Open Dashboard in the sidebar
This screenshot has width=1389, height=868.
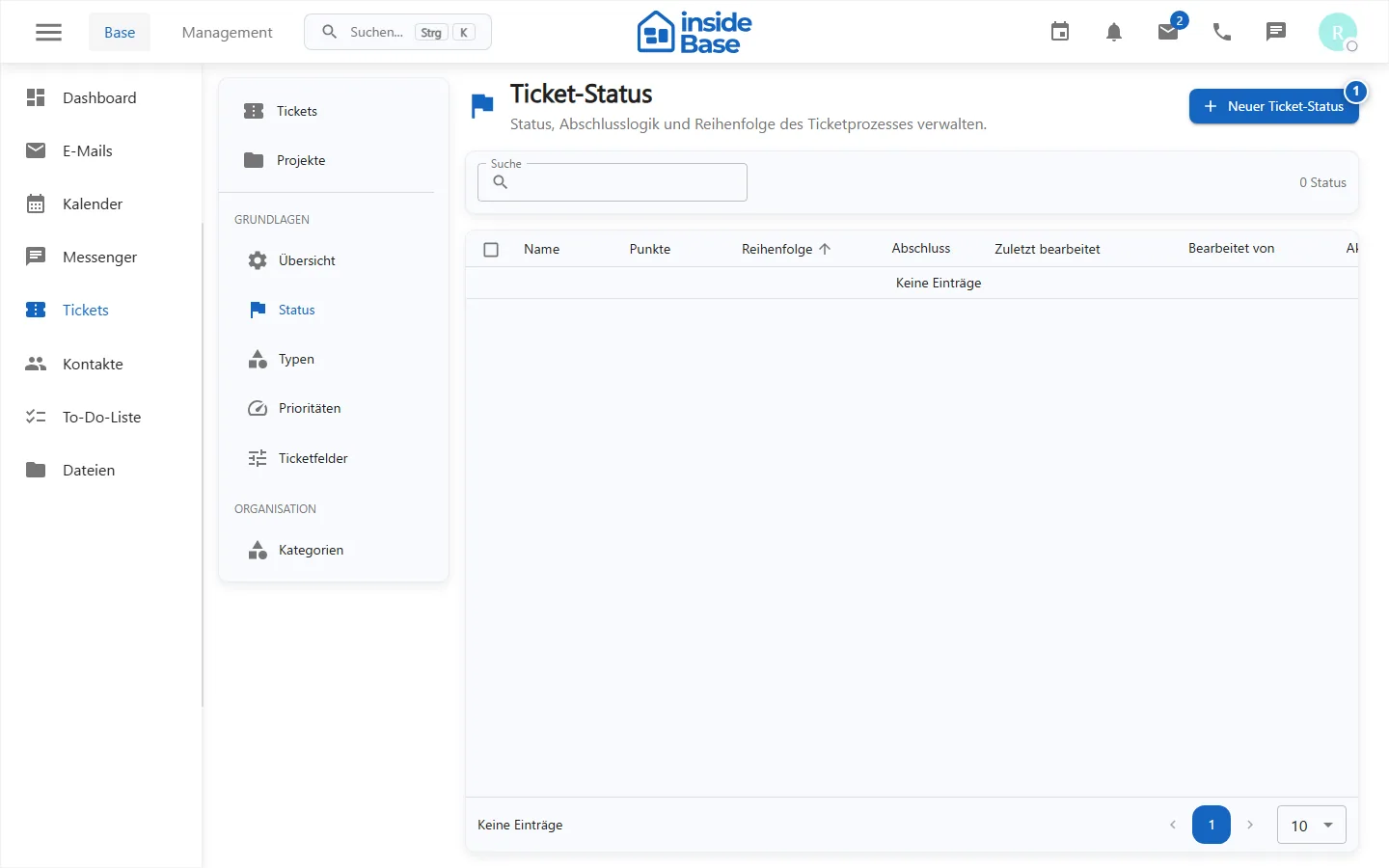101,97
